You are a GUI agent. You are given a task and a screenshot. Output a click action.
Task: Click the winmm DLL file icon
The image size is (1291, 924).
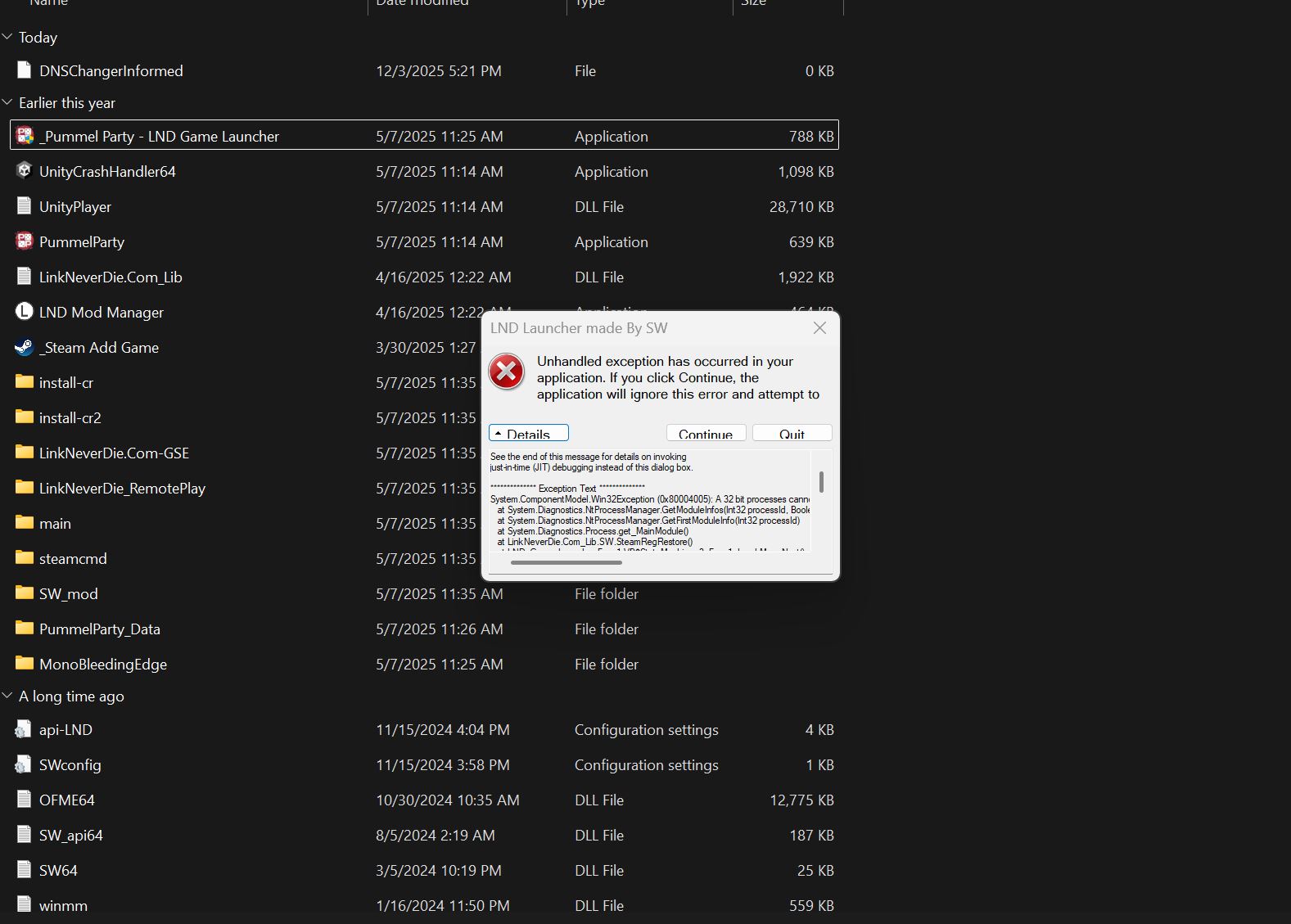coord(25,905)
